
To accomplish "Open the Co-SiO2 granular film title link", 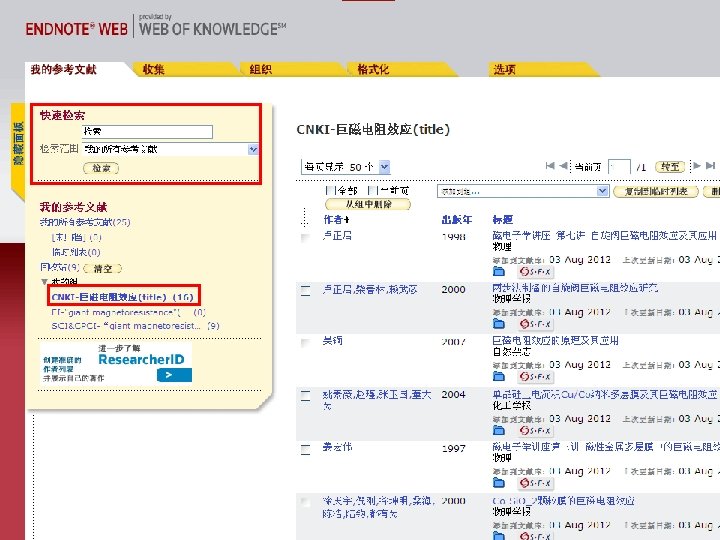I will 563,501.
